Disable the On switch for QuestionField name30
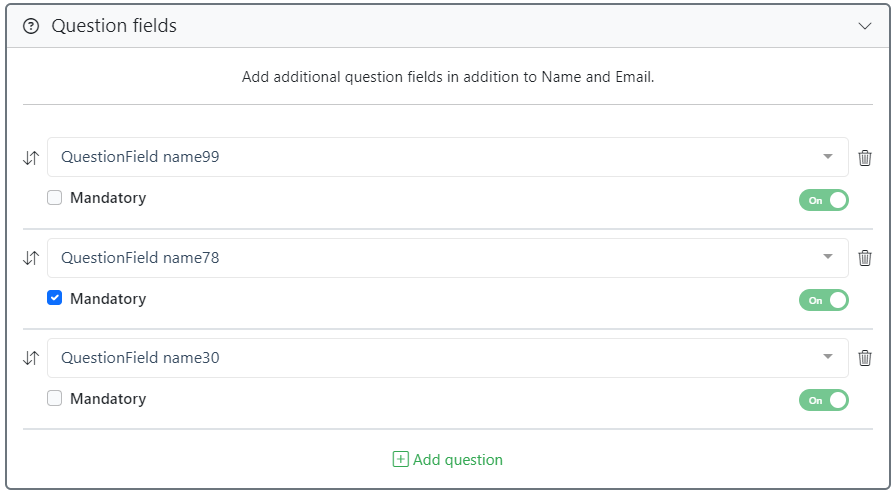The height and width of the screenshot is (492, 894). tap(823, 400)
